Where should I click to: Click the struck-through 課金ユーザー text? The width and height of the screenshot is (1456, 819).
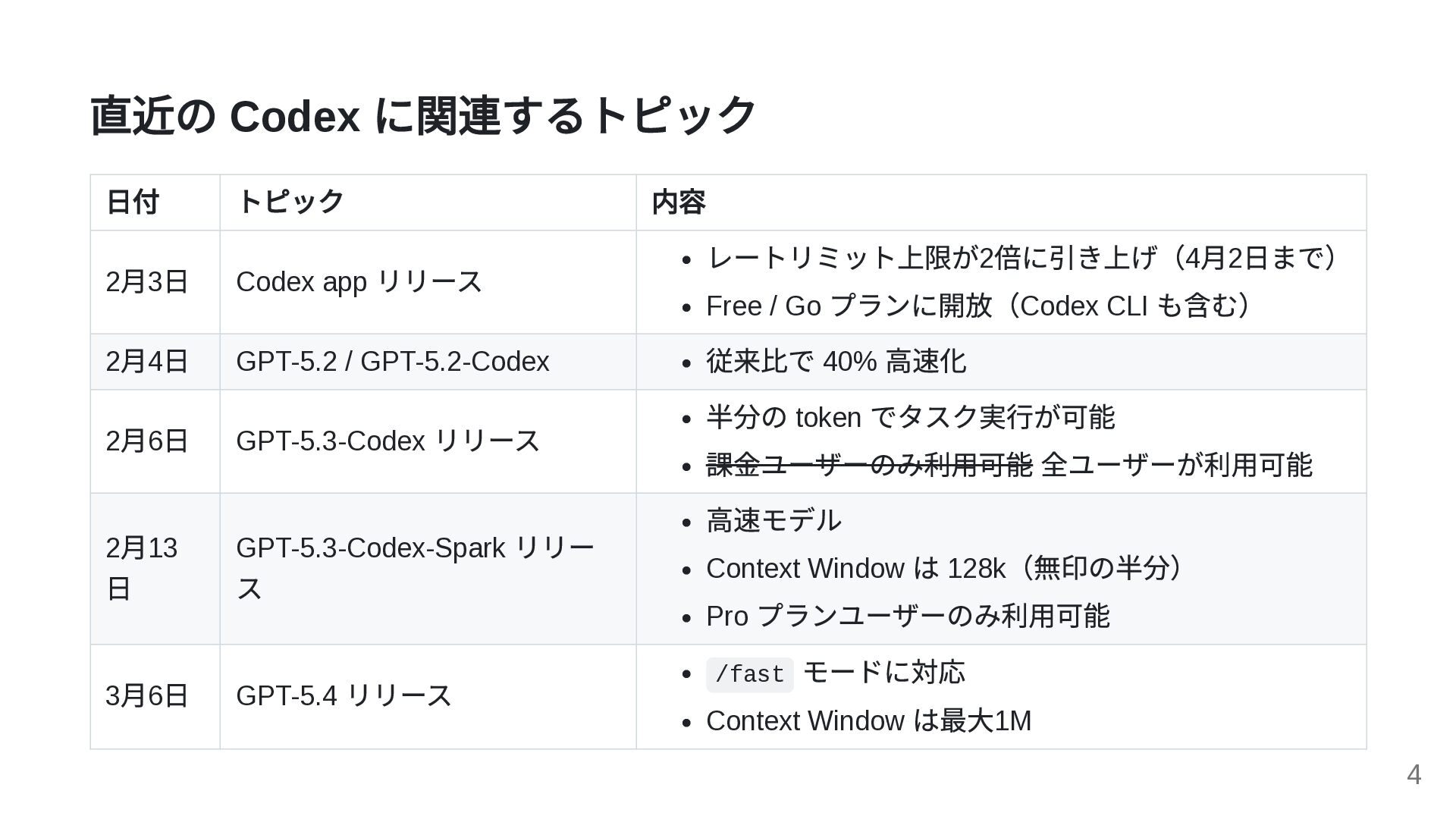tap(869, 466)
